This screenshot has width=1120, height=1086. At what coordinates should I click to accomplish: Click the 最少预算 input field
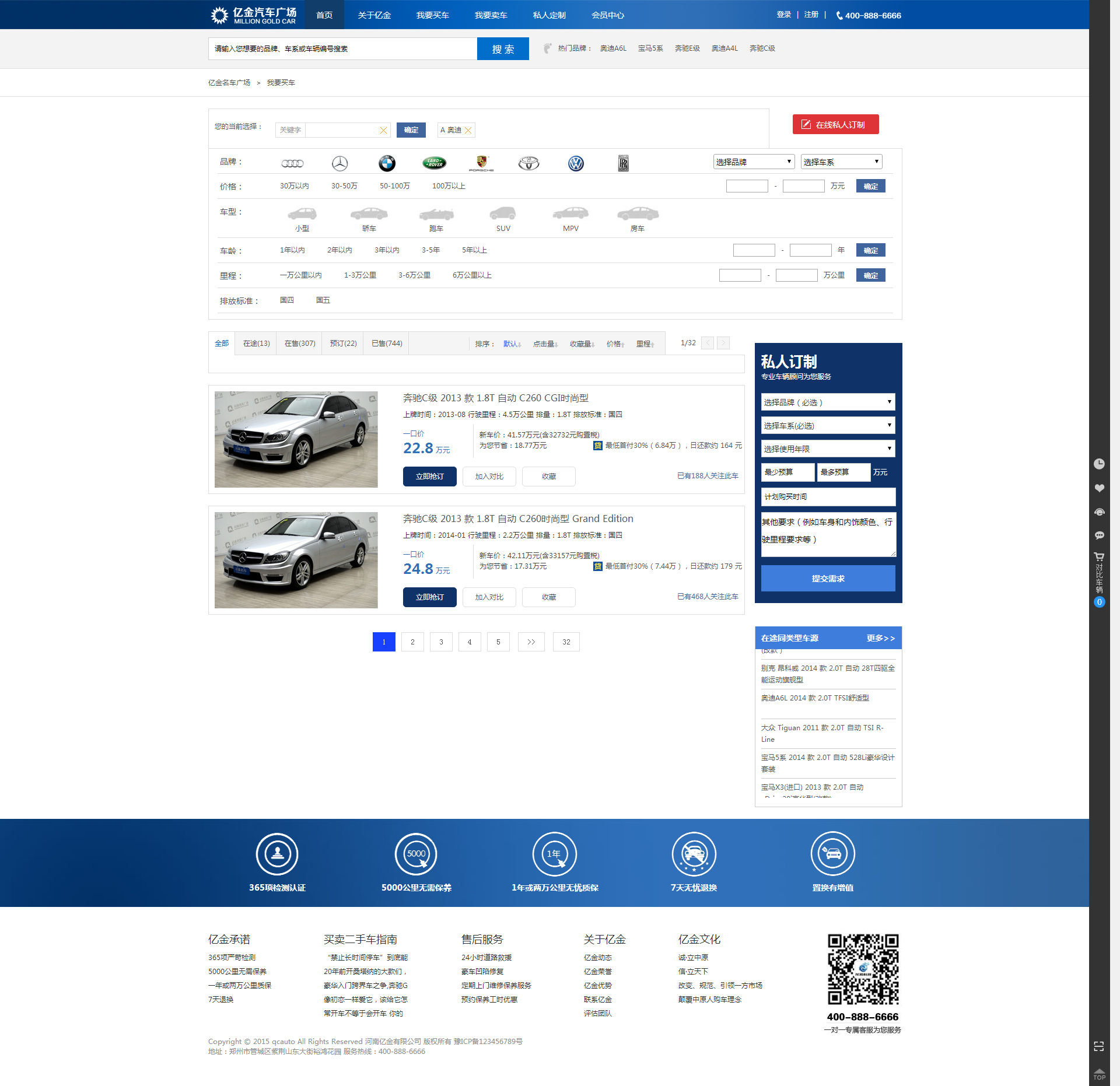pos(787,472)
